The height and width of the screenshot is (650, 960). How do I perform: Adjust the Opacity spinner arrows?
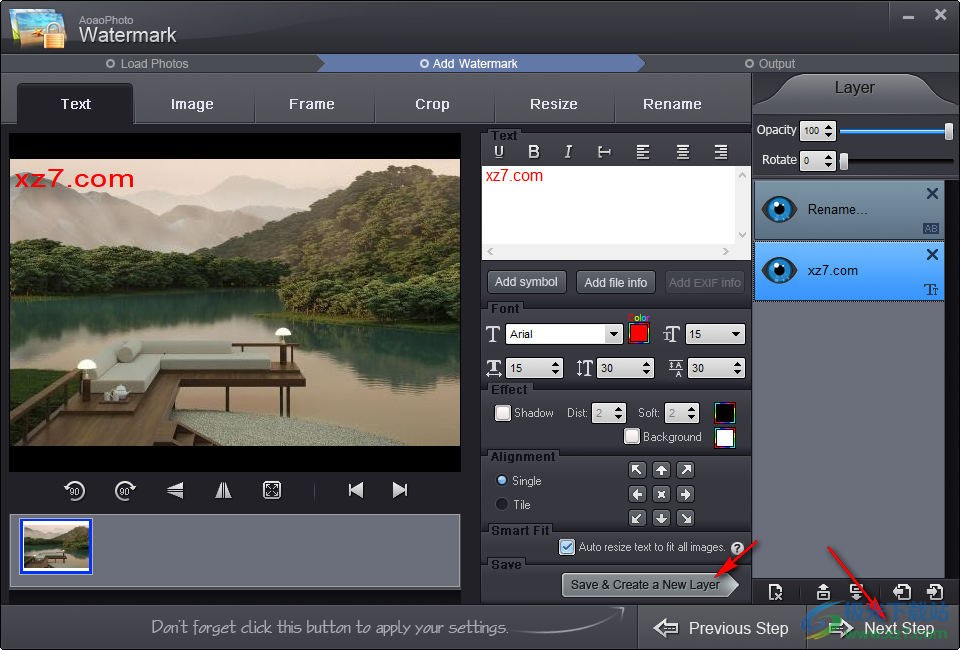[x=828, y=130]
